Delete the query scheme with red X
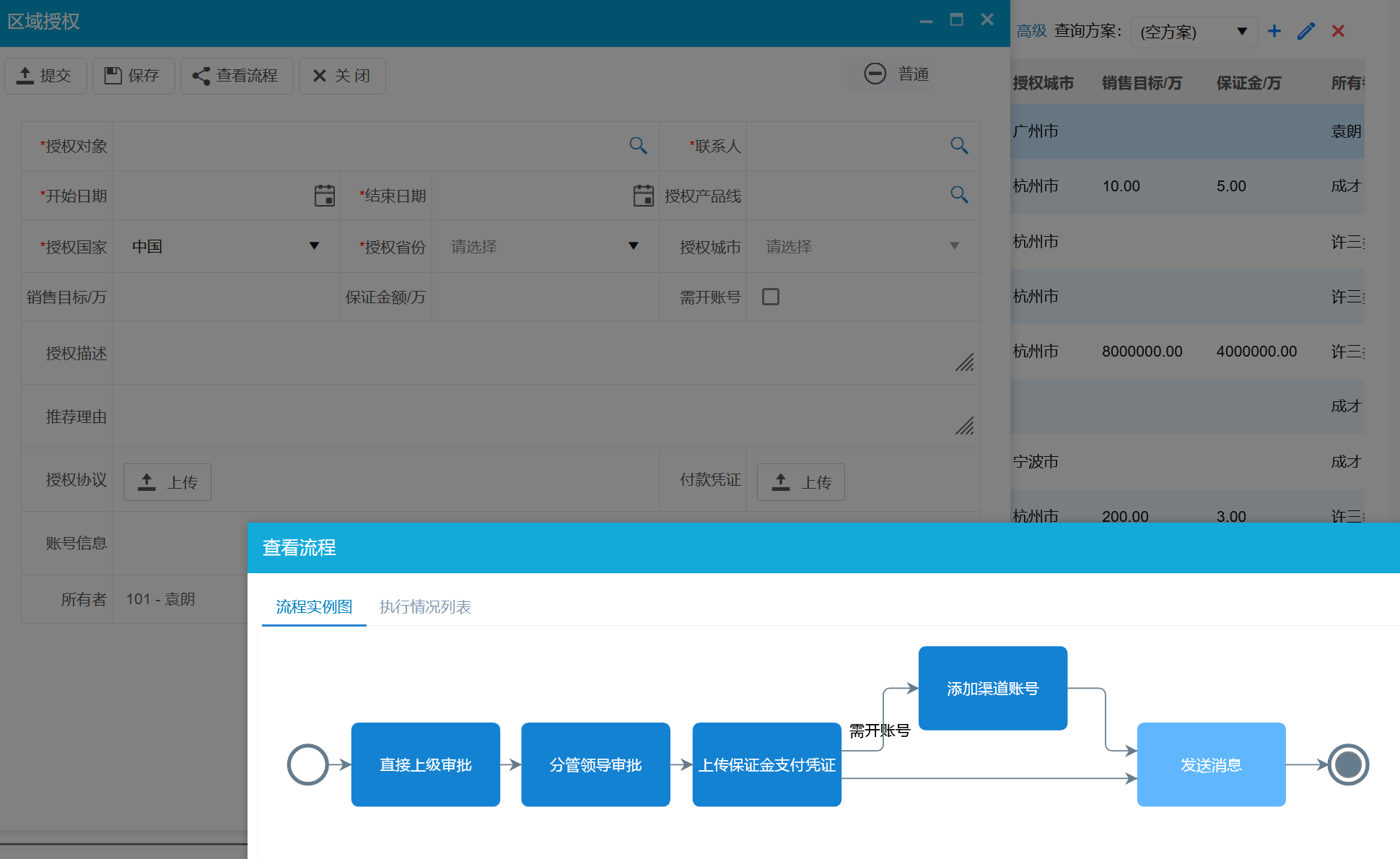The image size is (1400, 859). (x=1338, y=31)
